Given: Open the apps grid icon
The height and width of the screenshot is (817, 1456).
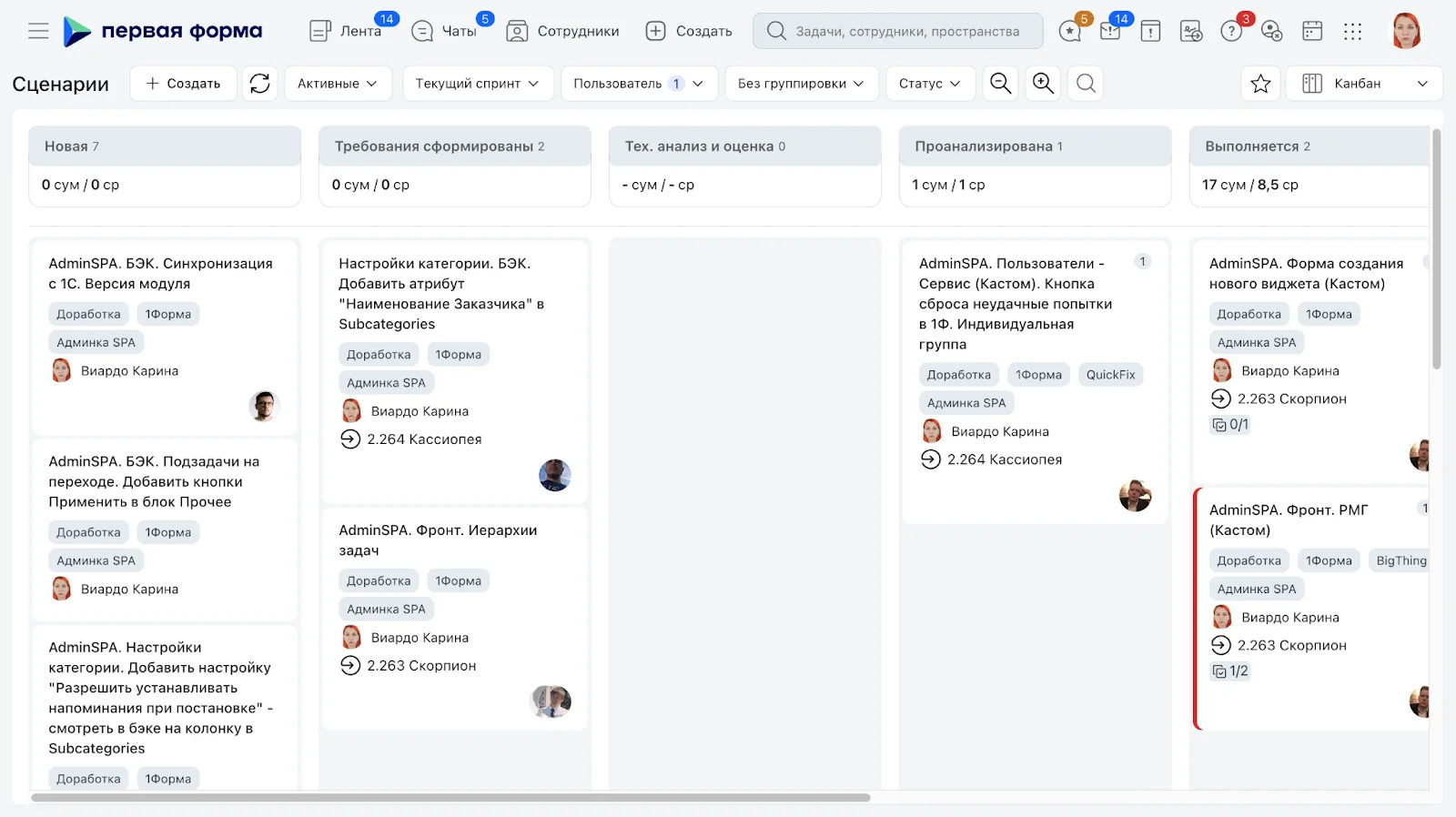Looking at the screenshot, I should pyautogui.click(x=1353, y=31).
